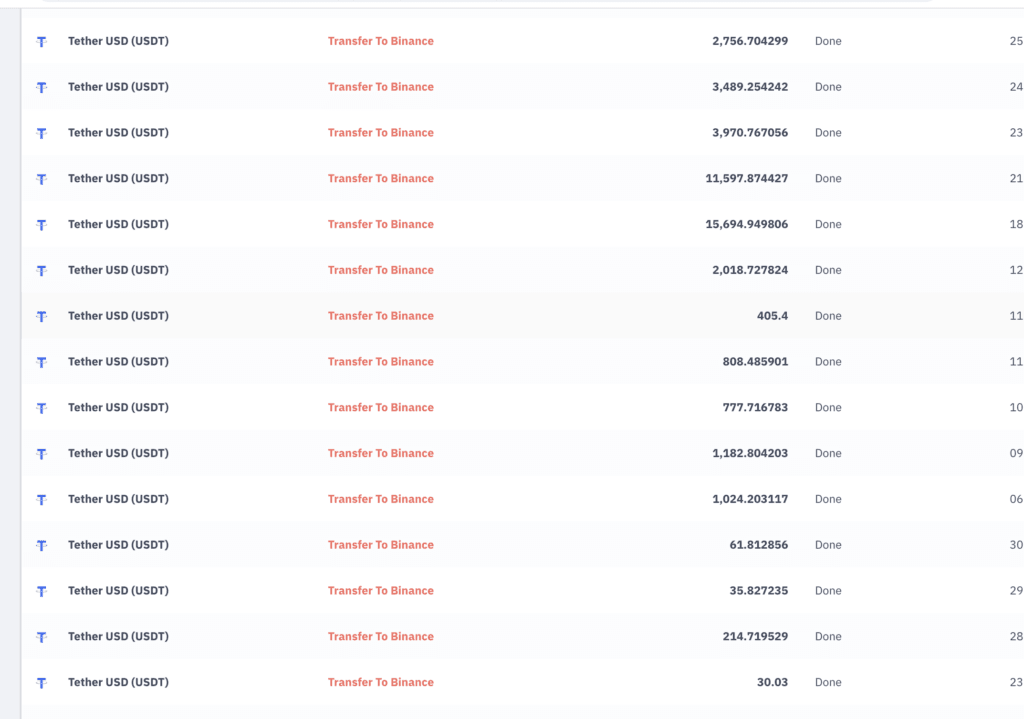Click Tether icon beside 3,489.254242 row
Viewport: 1024px width, 719px height.
point(41,88)
